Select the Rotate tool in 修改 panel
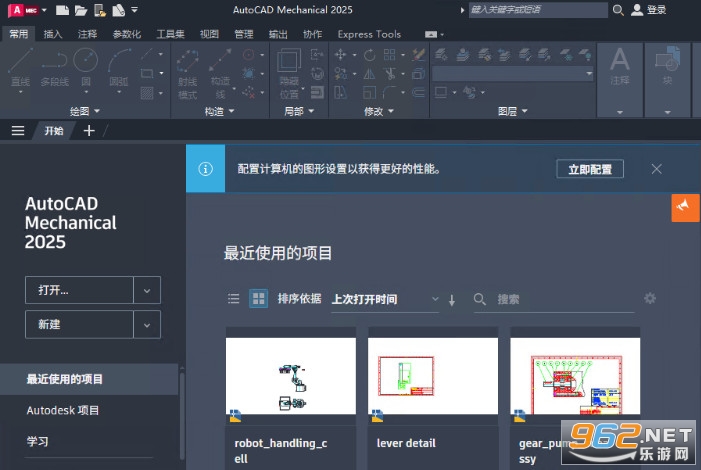 (369, 55)
